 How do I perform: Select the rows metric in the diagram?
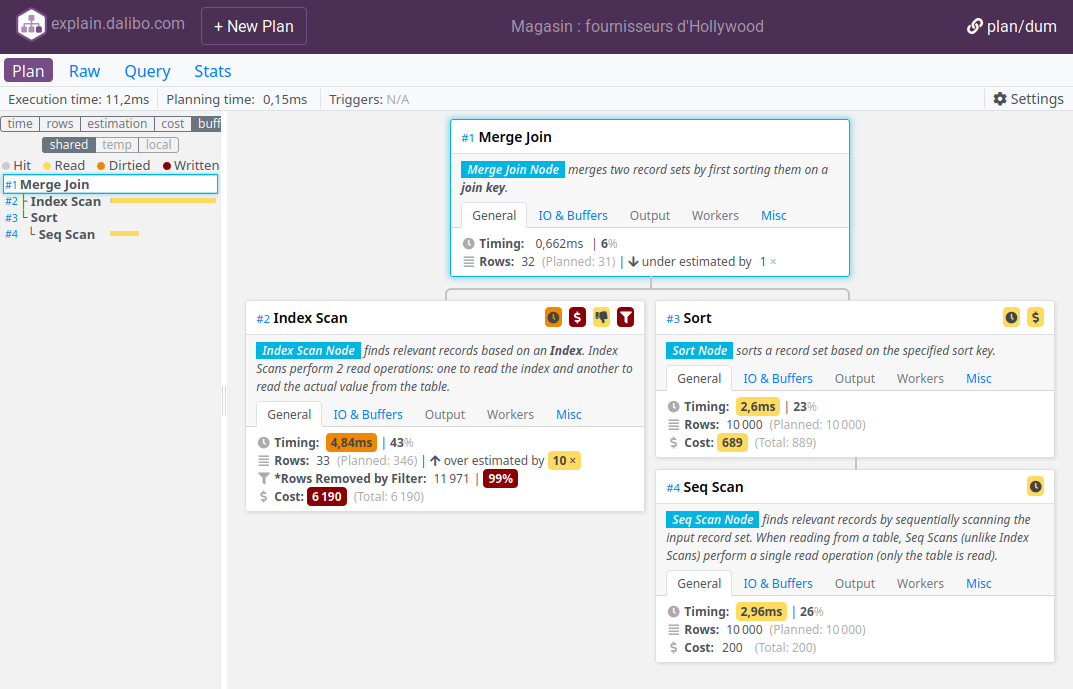click(x=60, y=124)
